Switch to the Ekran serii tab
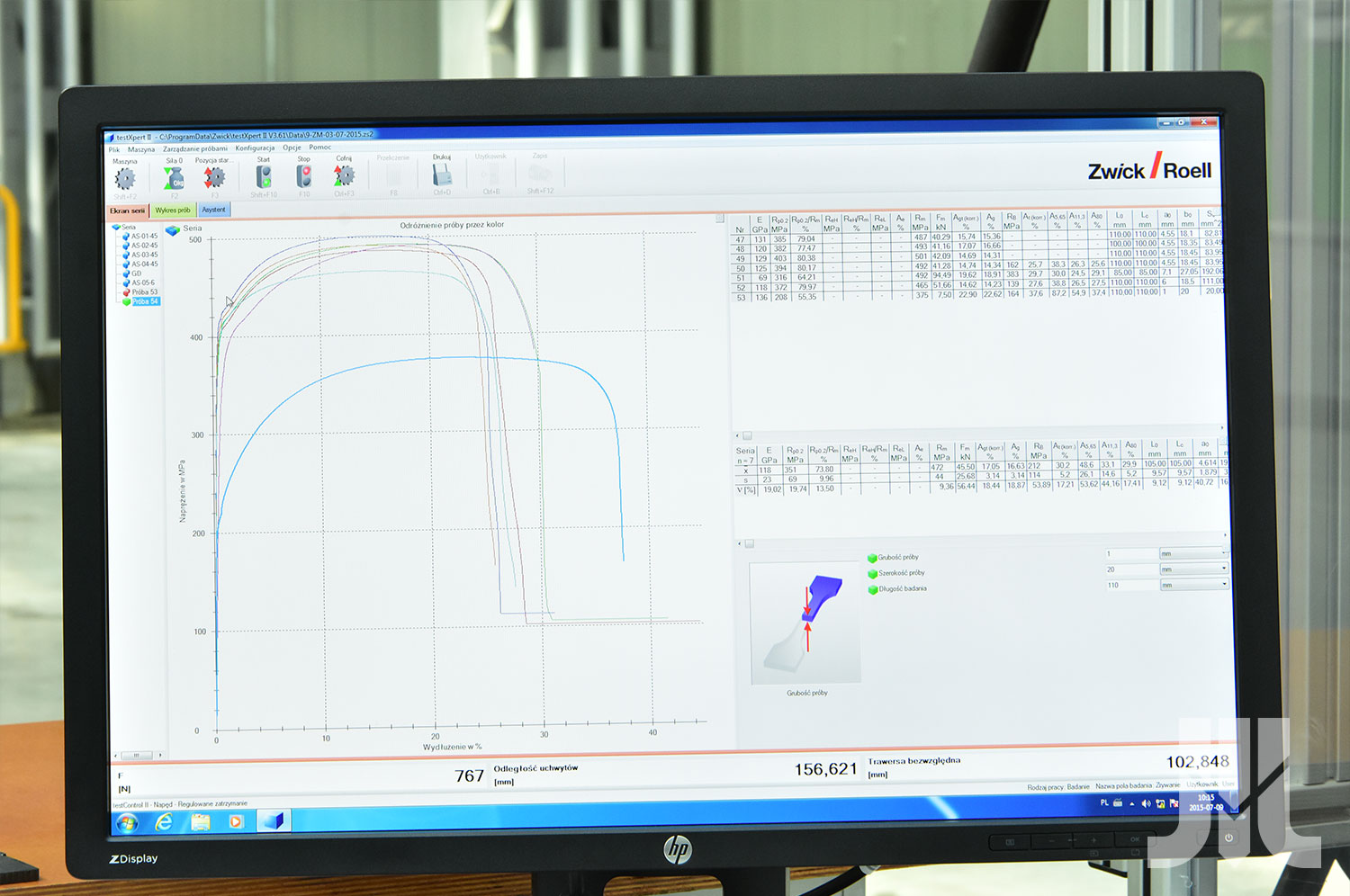 (127, 211)
